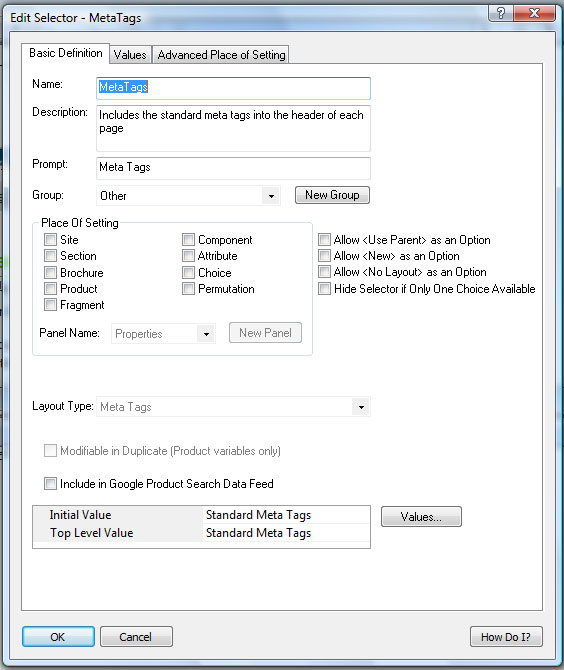Image resolution: width=564 pixels, height=670 pixels.
Task: Tick Include in Google Product Search Data Feed
Action: (50, 484)
